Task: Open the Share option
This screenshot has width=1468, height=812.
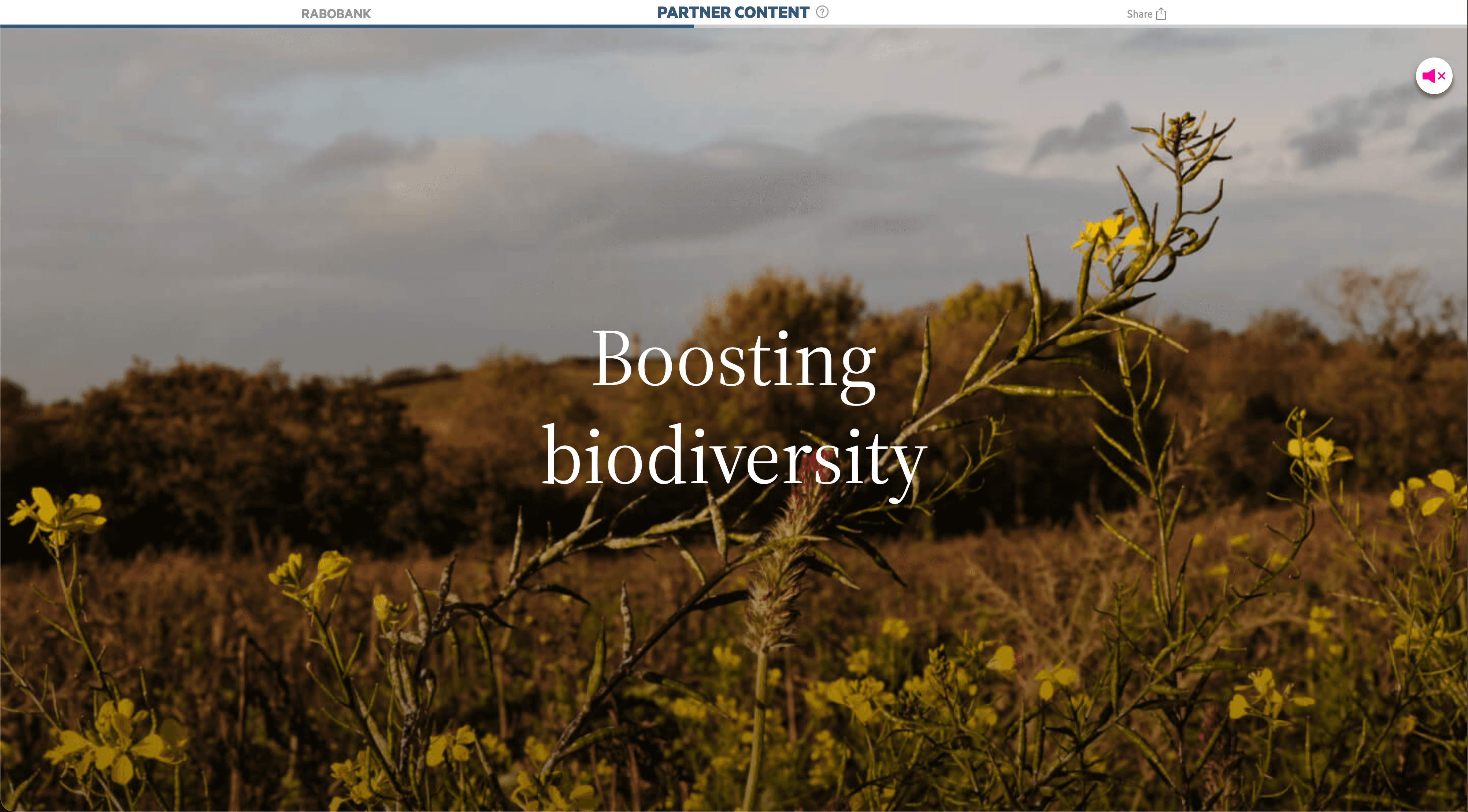Action: pyautogui.click(x=1145, y=14)
